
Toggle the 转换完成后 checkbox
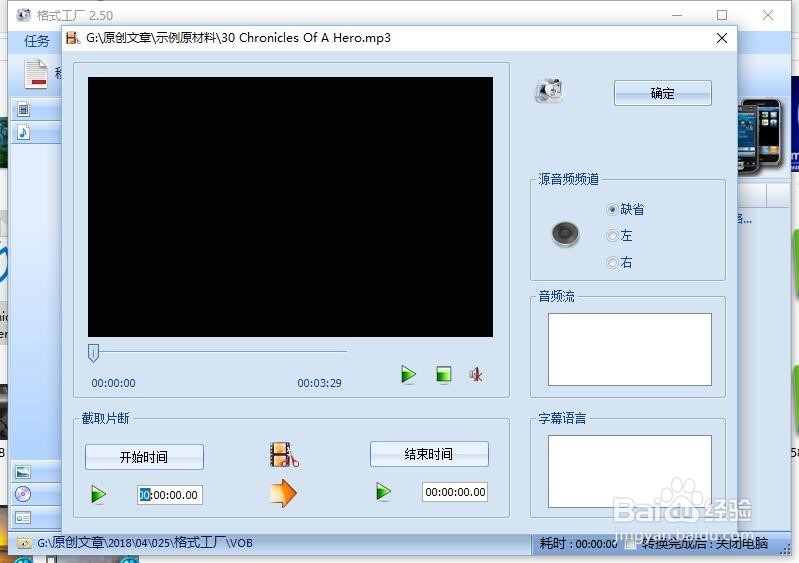630,544
